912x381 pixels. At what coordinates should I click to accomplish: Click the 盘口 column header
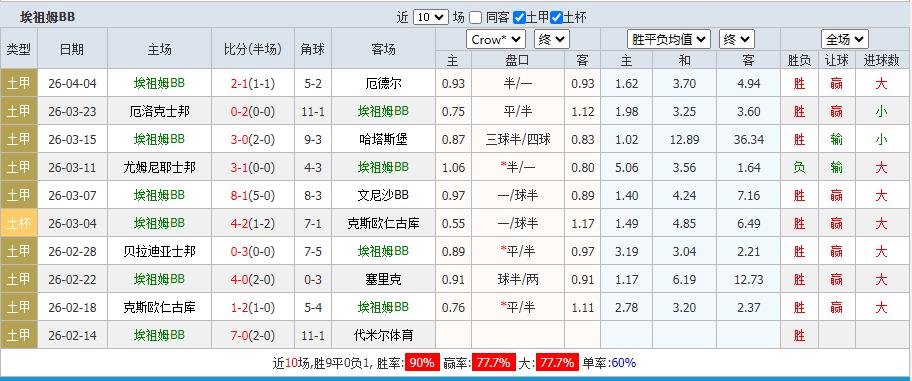[518, 60]
